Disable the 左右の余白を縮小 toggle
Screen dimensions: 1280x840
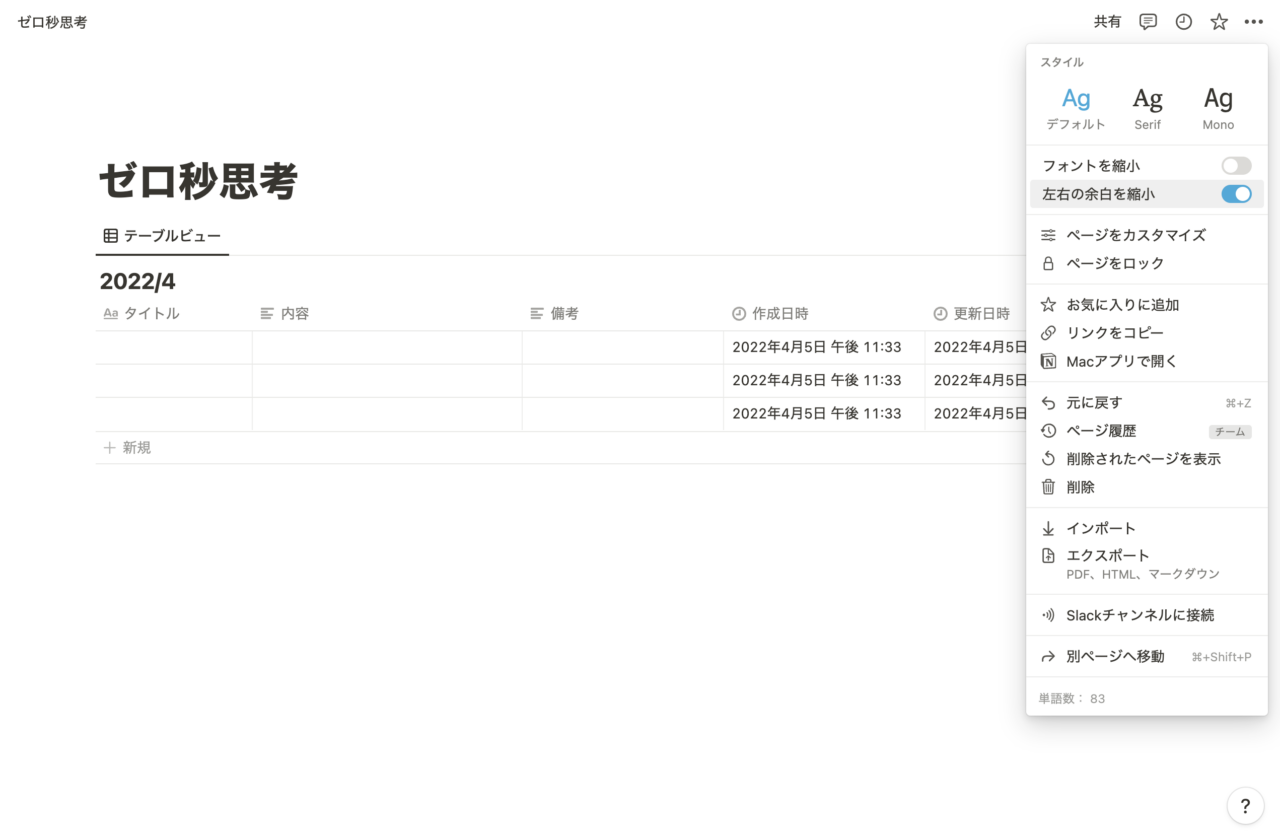(1236, 194)
